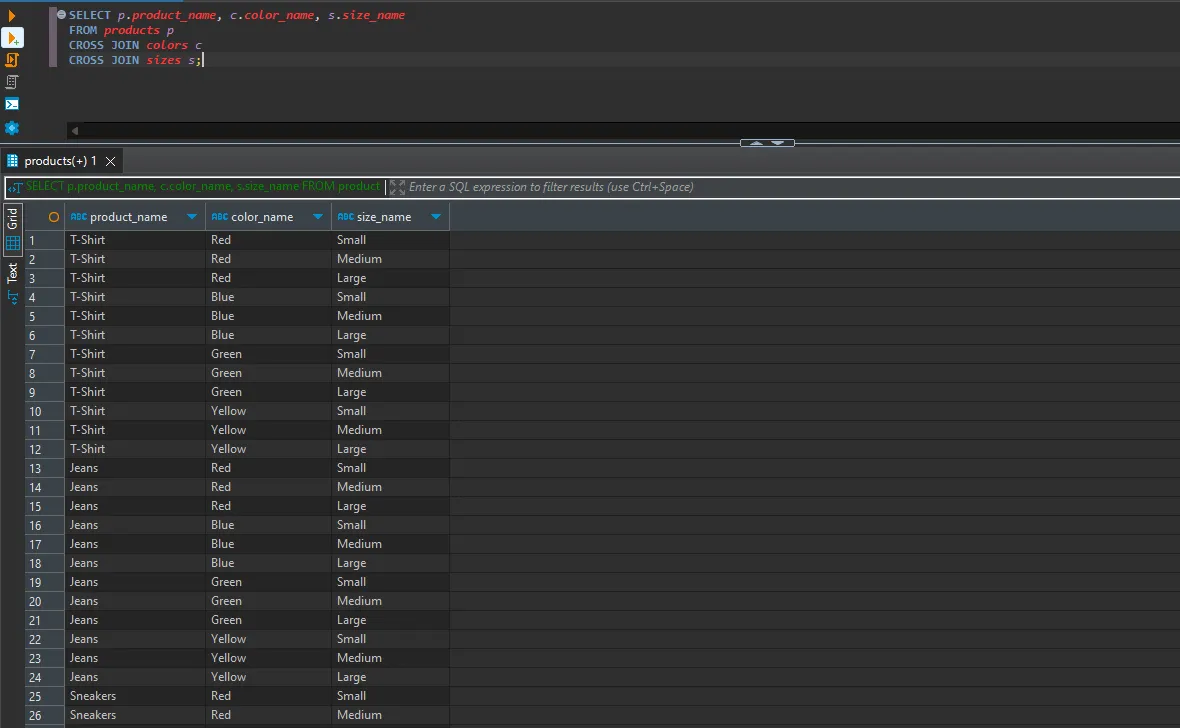Select the Sneakers cell in row 25

coord(135,696)
